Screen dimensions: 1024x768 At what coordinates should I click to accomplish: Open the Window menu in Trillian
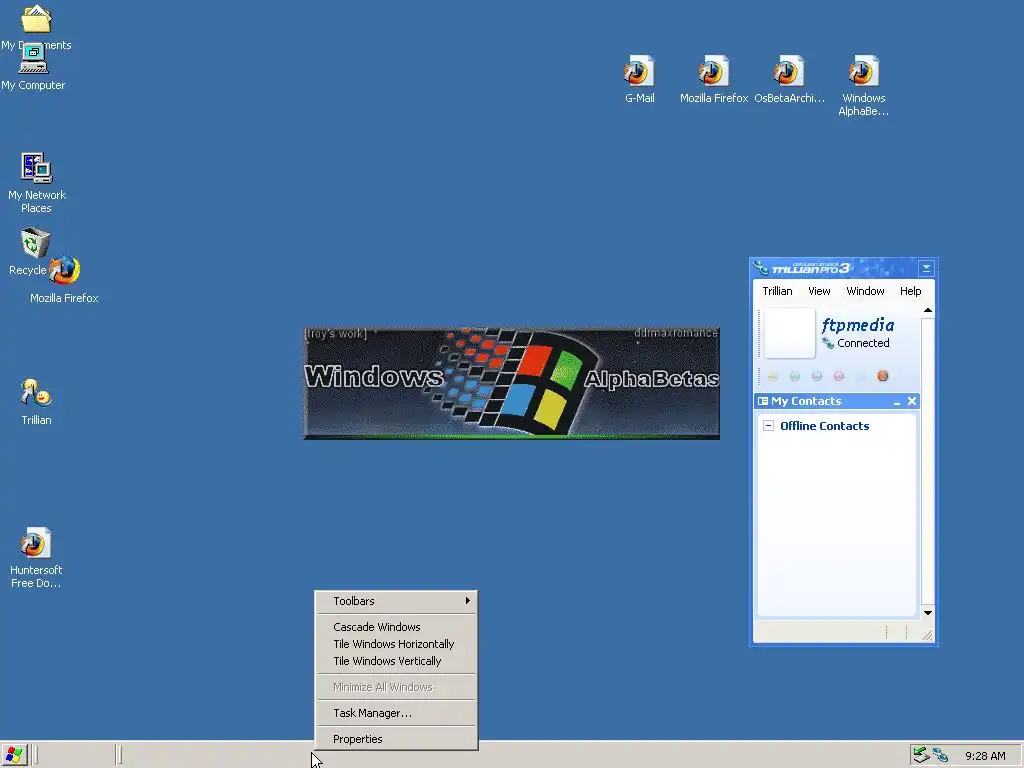[x=865, y=291]
